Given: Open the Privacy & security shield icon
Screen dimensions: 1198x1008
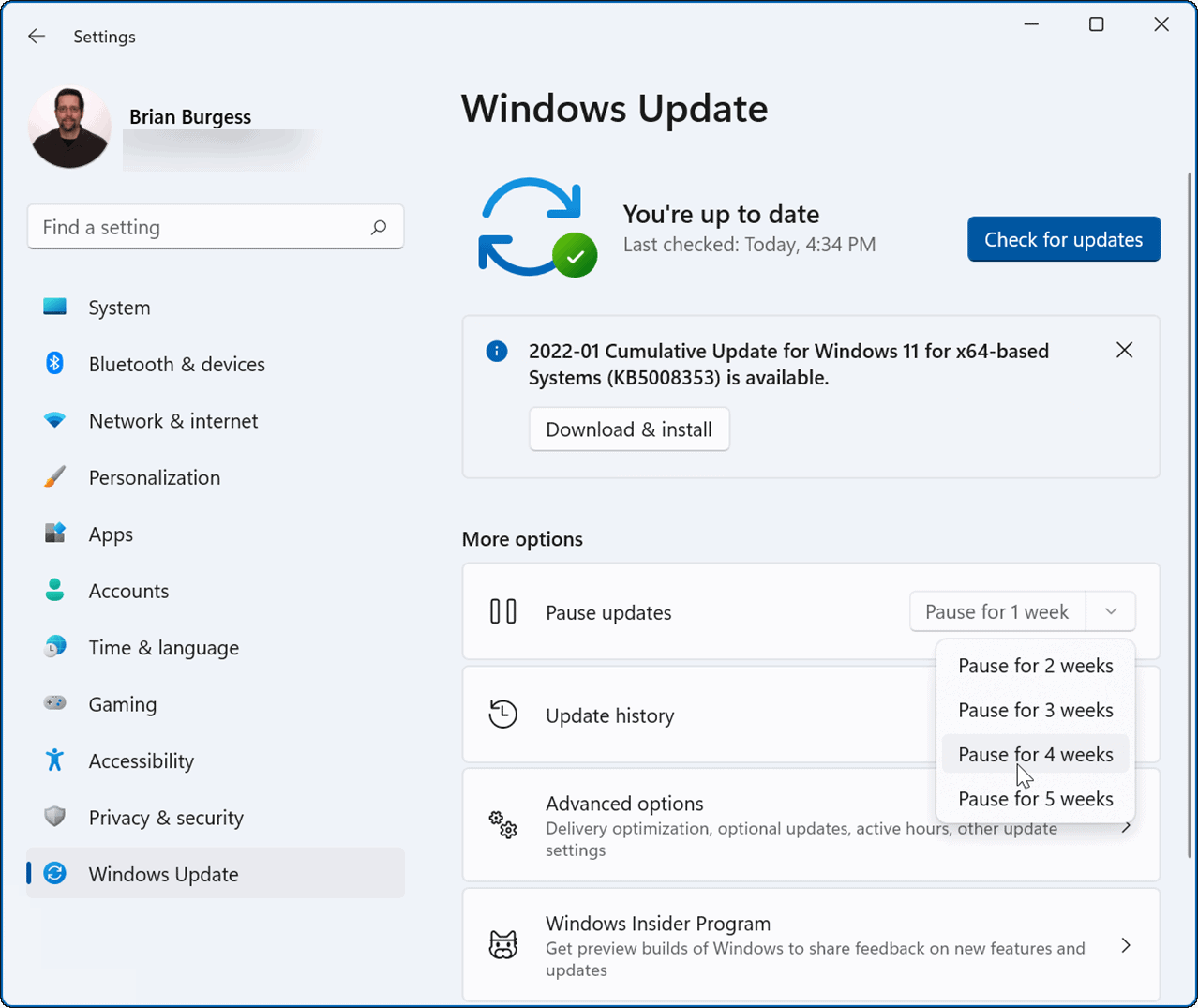Looking at the screenshot, I should point(53,817).
